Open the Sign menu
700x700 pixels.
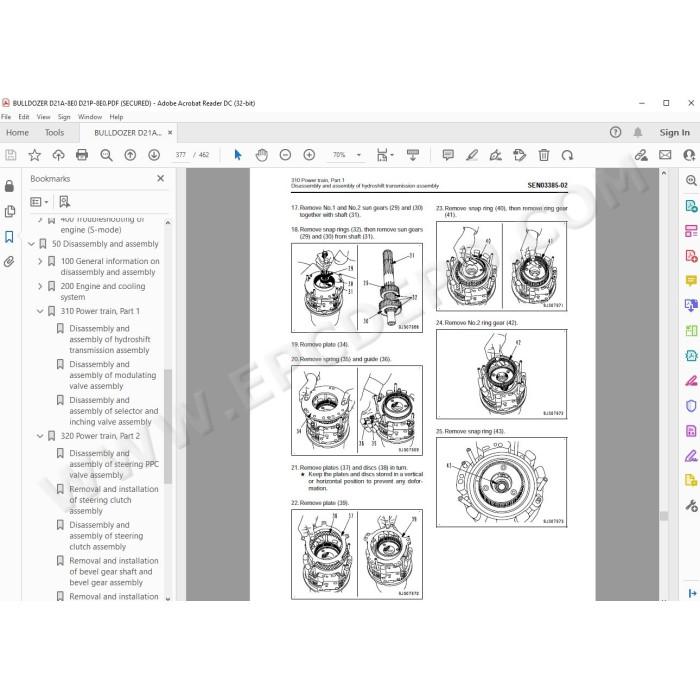pyautogui.click(x=64, y=117)
